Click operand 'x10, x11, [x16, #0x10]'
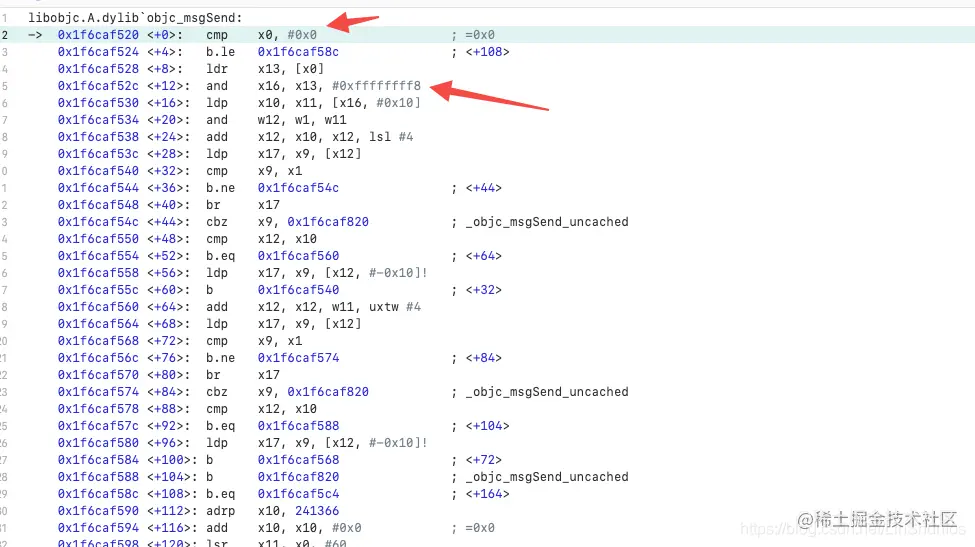The image size is (975, 547). 339,103
